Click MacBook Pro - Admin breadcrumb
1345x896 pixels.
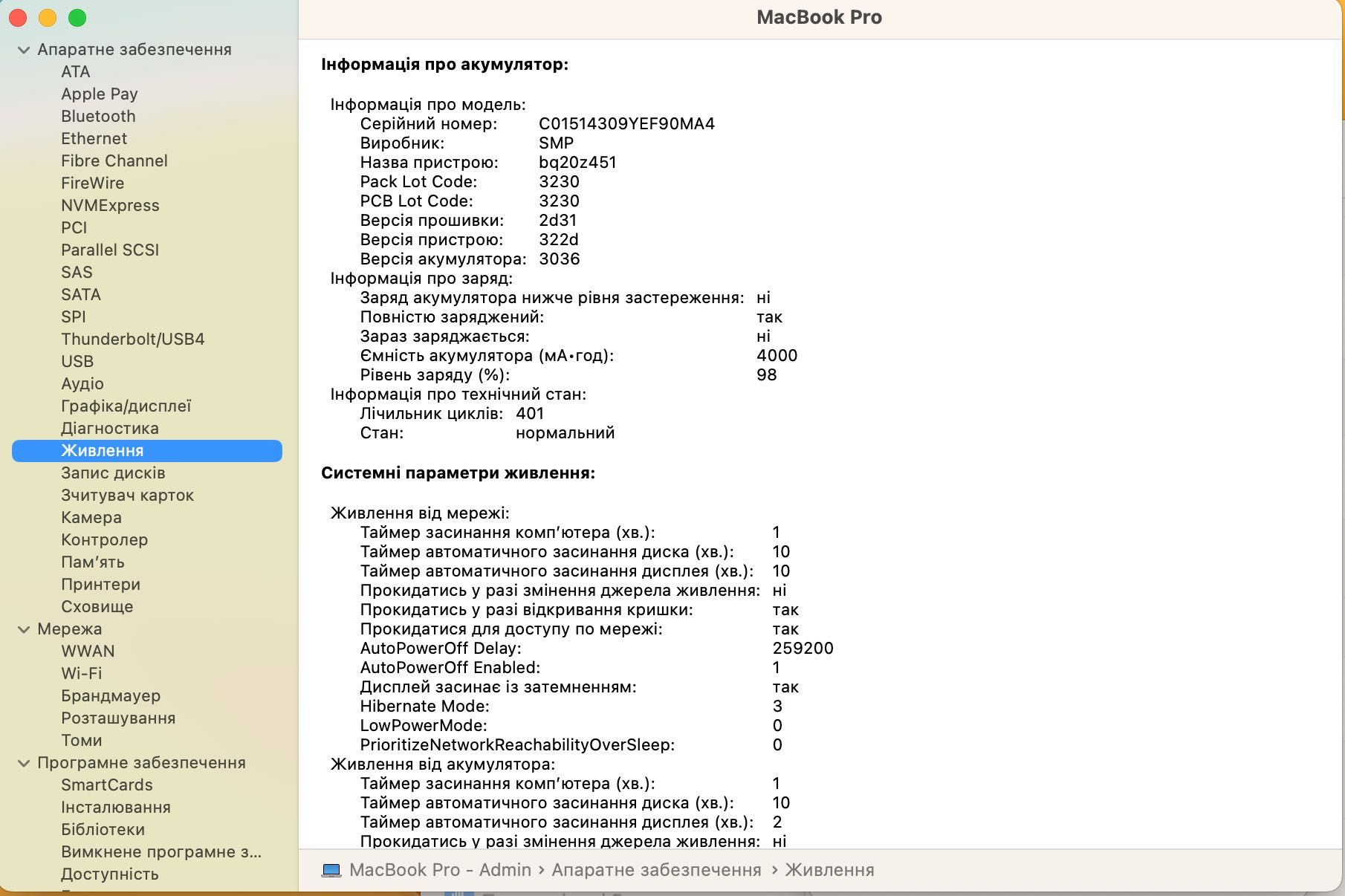coord(440,870)
